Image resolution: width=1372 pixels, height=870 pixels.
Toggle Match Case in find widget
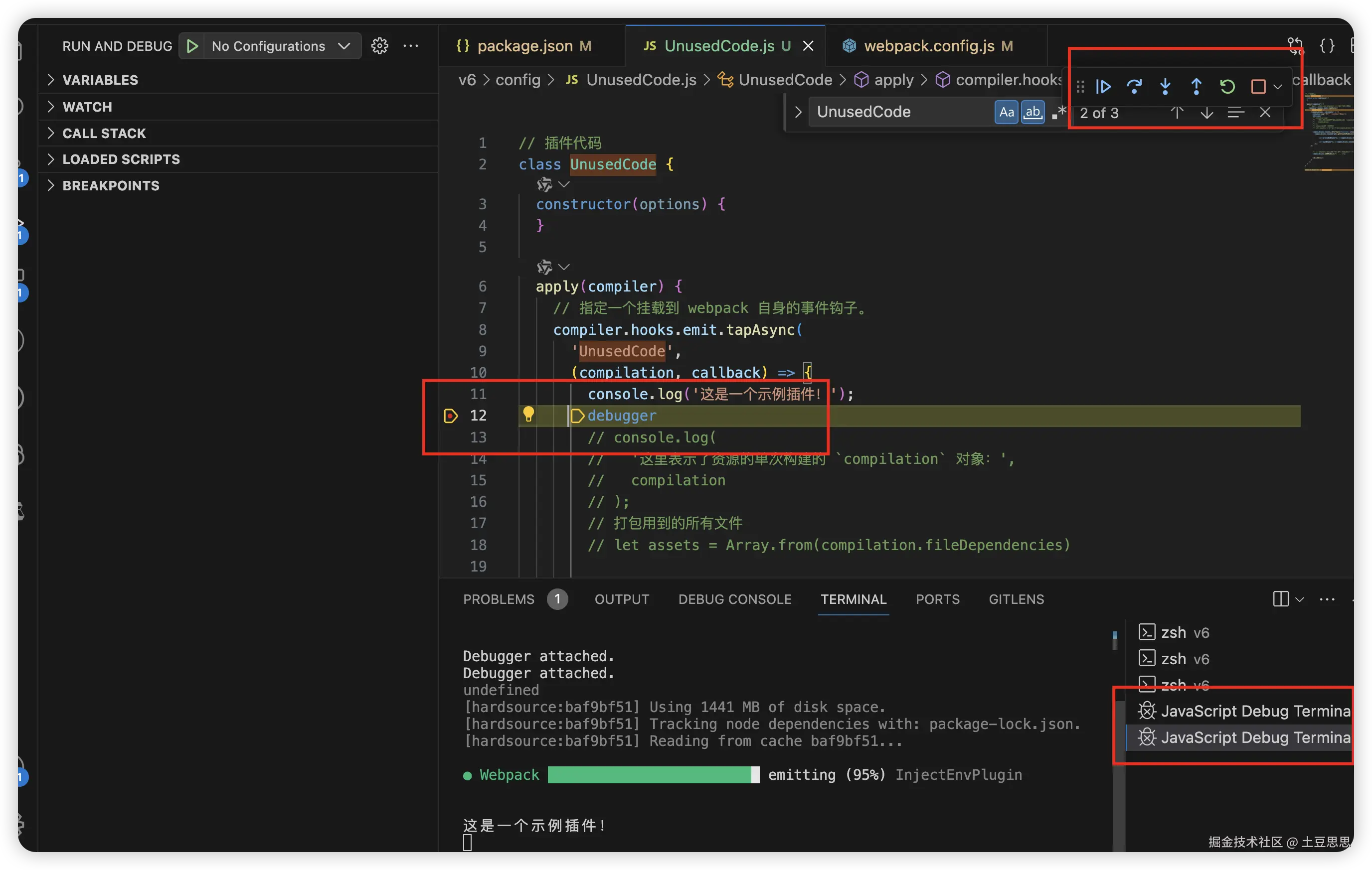tap(1006, 112)
